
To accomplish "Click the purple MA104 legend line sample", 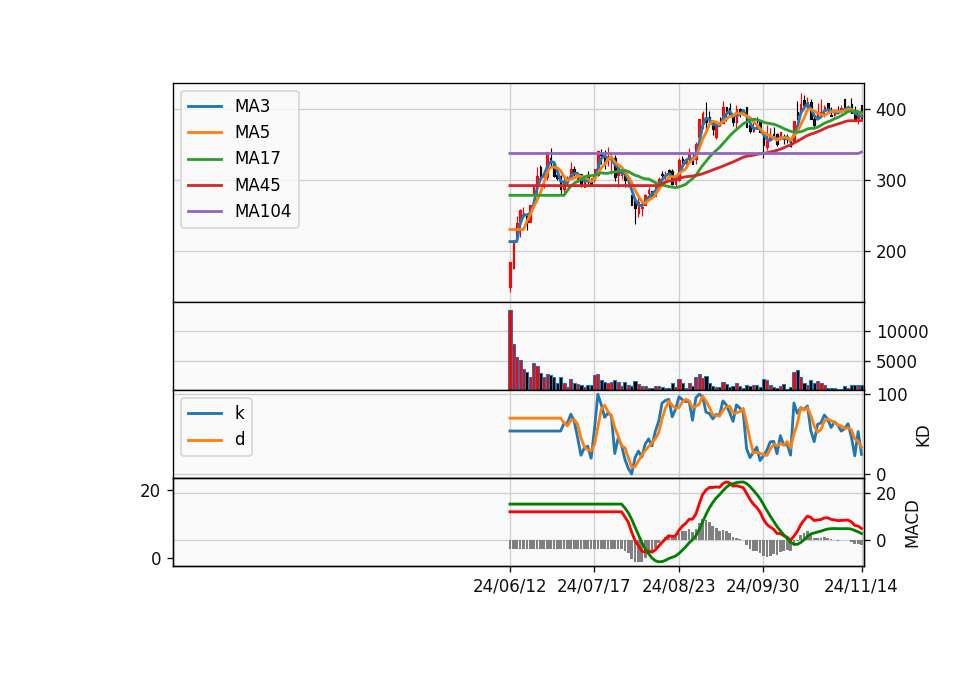I will tap(205, 212).
